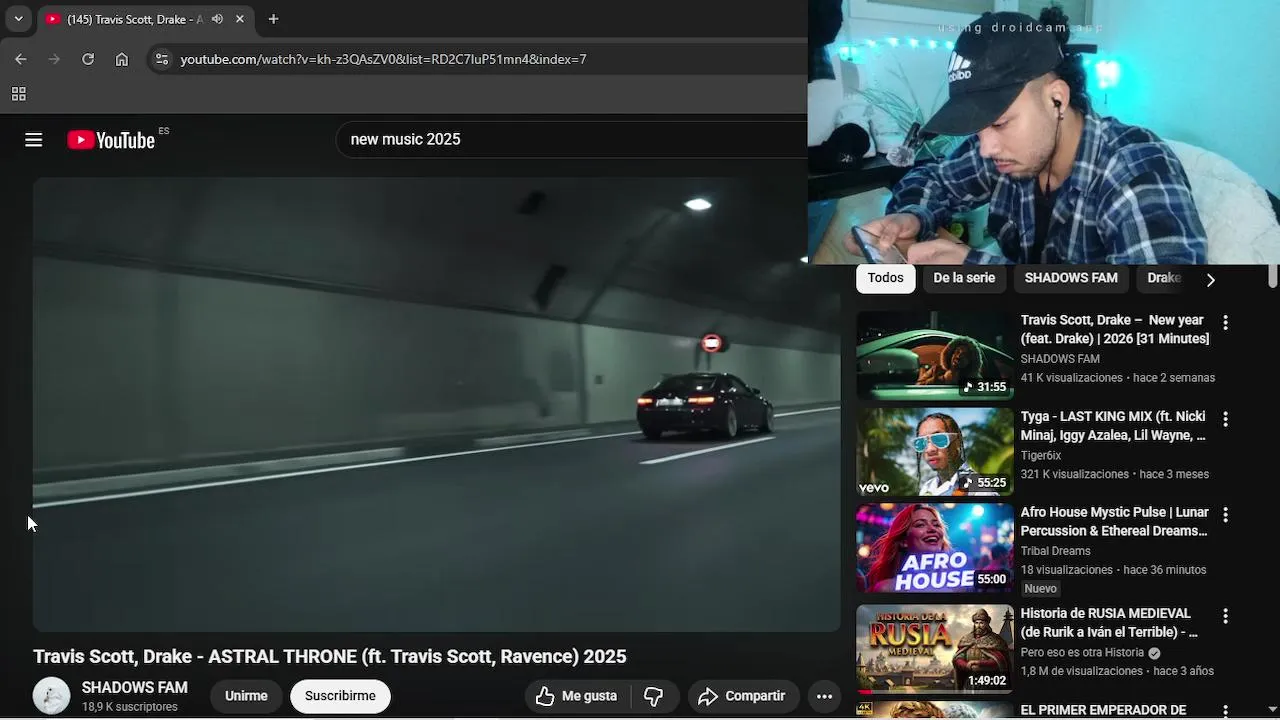Open 'Historia de RUSIA MEDIEVAL' title link
Viewport: 1280px width, 720px height.
click(x=1109, y=623)
